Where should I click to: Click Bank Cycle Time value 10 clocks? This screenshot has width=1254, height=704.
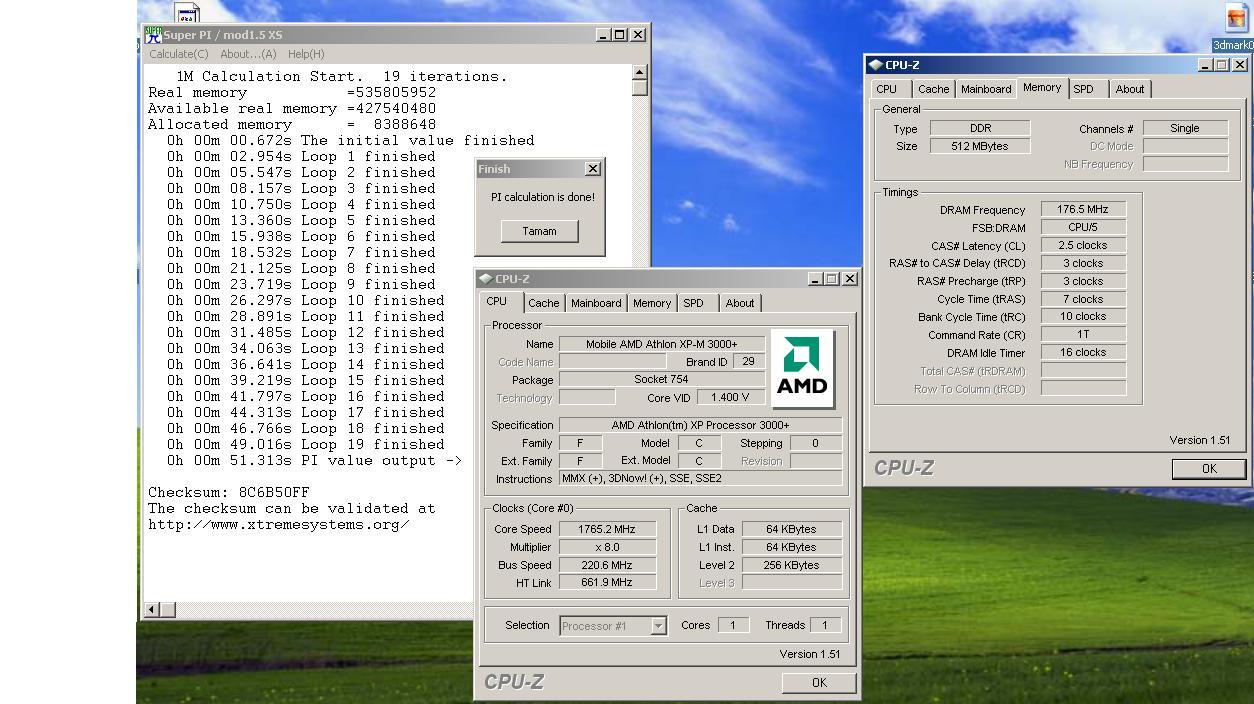[1083, 316]
